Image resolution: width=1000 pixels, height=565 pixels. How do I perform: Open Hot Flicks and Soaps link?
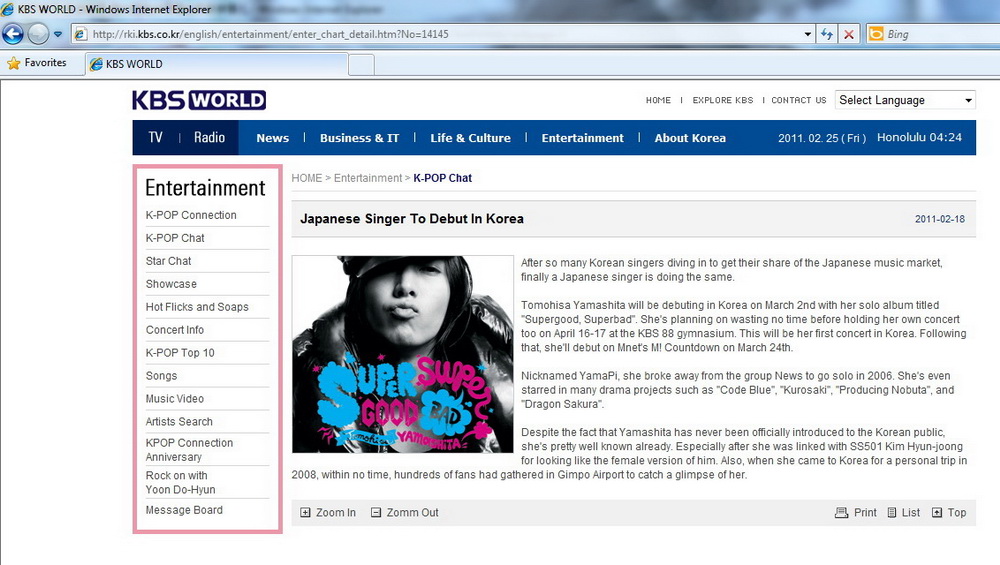coord(197,307)
